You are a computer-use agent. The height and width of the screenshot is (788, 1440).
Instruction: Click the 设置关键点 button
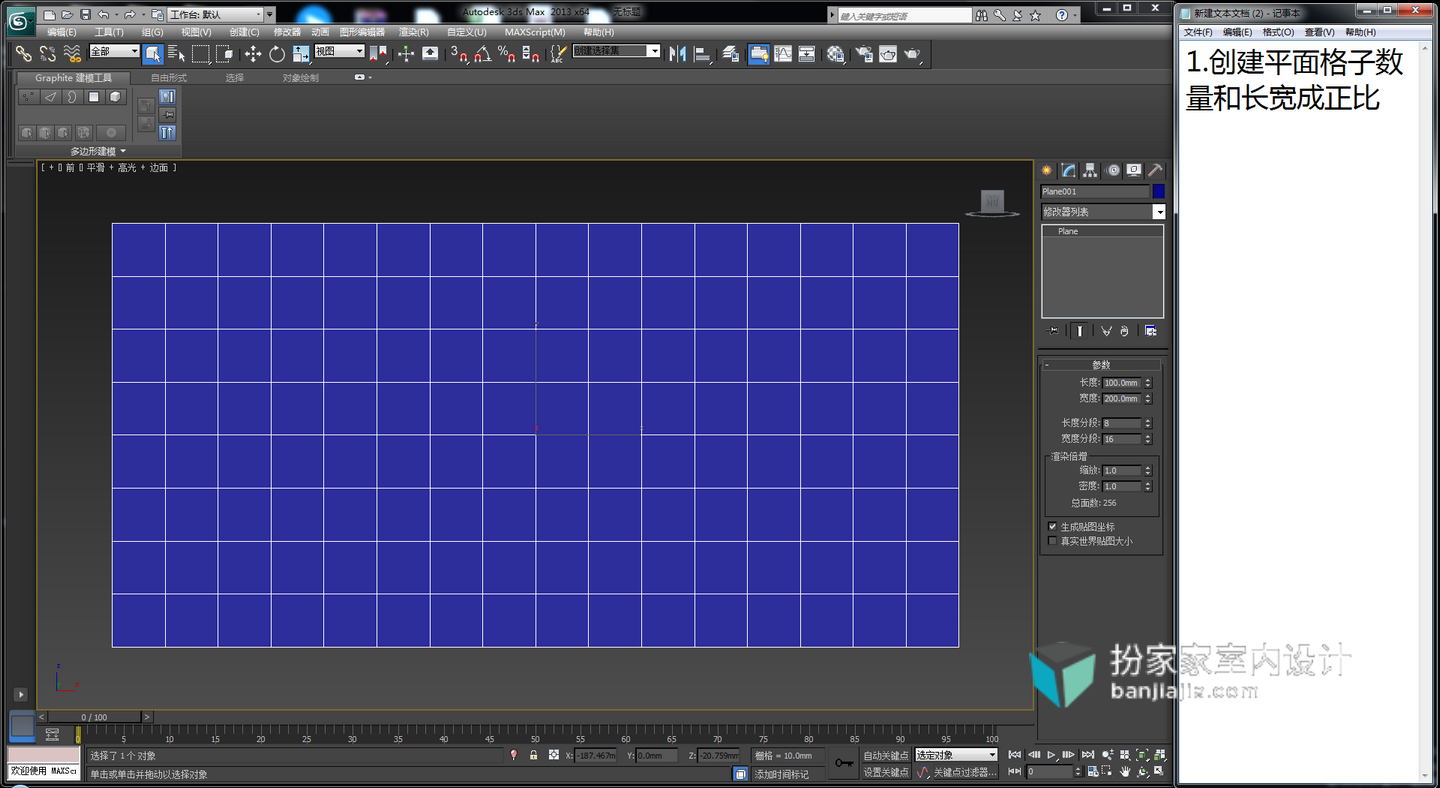[886, 772]
